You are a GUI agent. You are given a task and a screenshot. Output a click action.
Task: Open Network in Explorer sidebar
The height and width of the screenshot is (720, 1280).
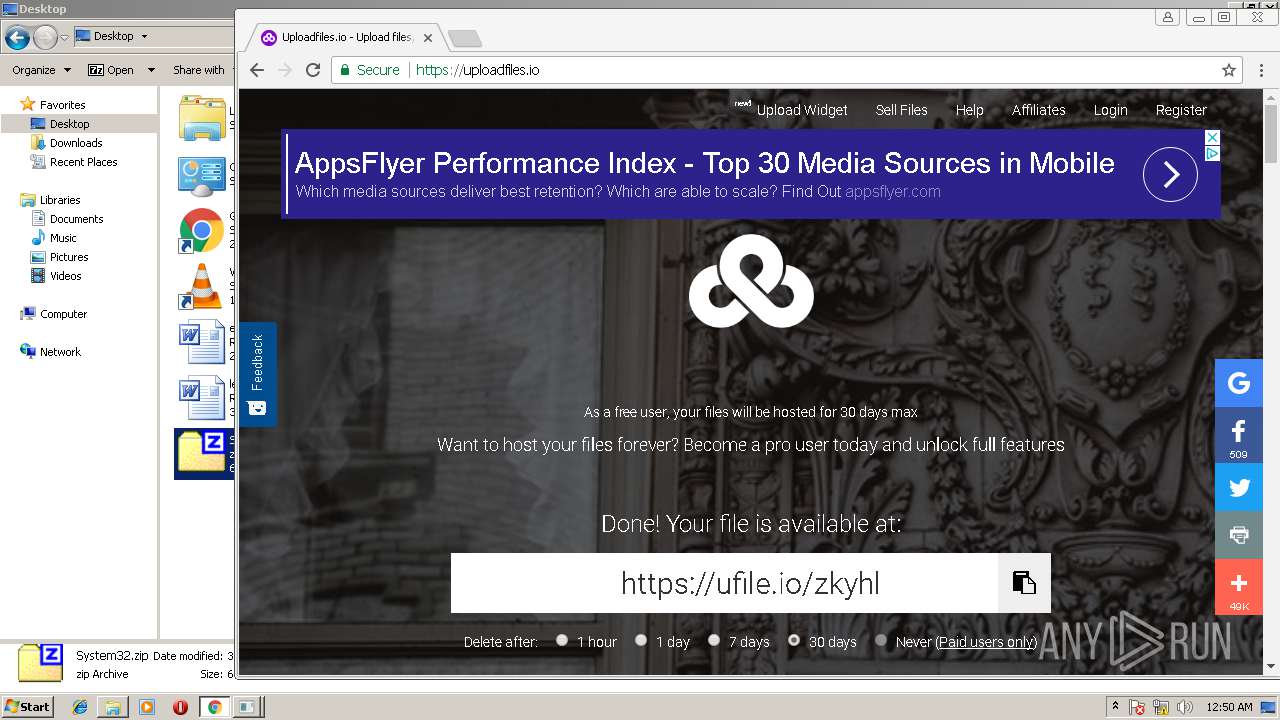pos(60,352)
